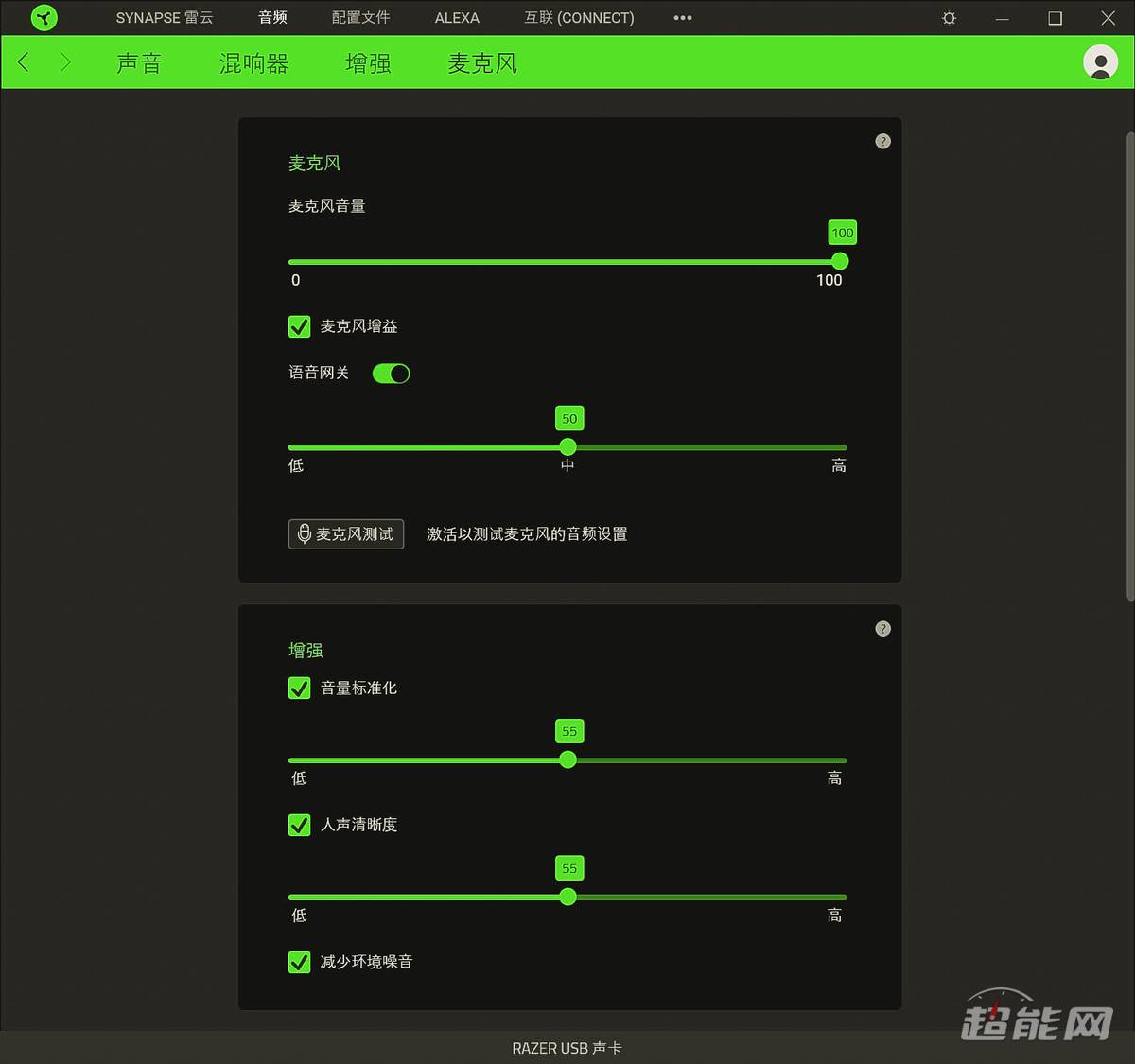The image size is (1135, 1064).
Task: Click the 高 end label of 语音网关 slider
Action: click(x=839, y=466)
